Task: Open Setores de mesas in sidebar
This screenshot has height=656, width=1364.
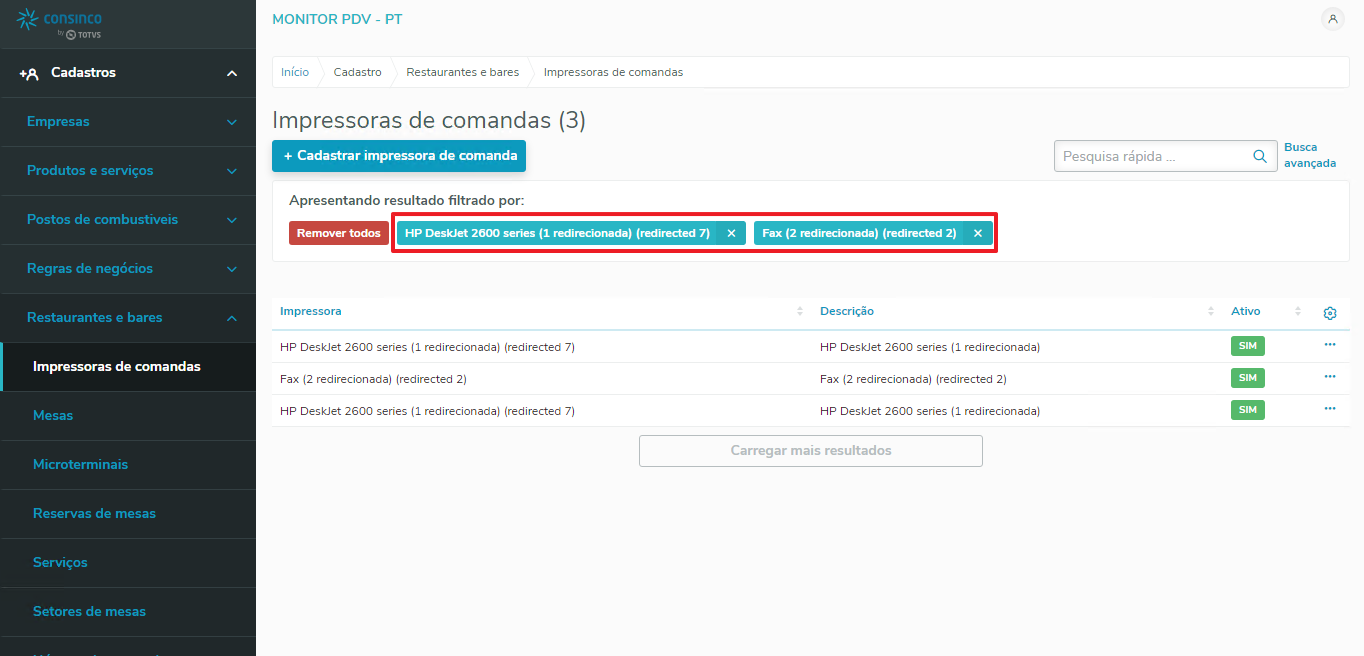Action: [x=128, y=612]
